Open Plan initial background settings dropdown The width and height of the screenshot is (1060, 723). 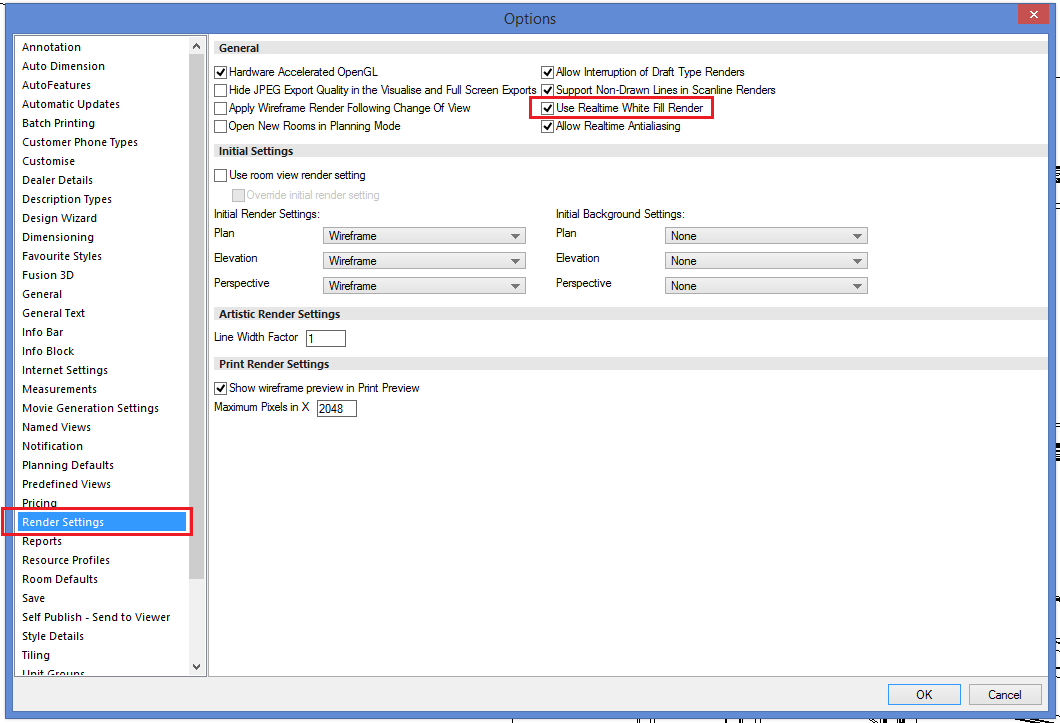click(766, 236)
